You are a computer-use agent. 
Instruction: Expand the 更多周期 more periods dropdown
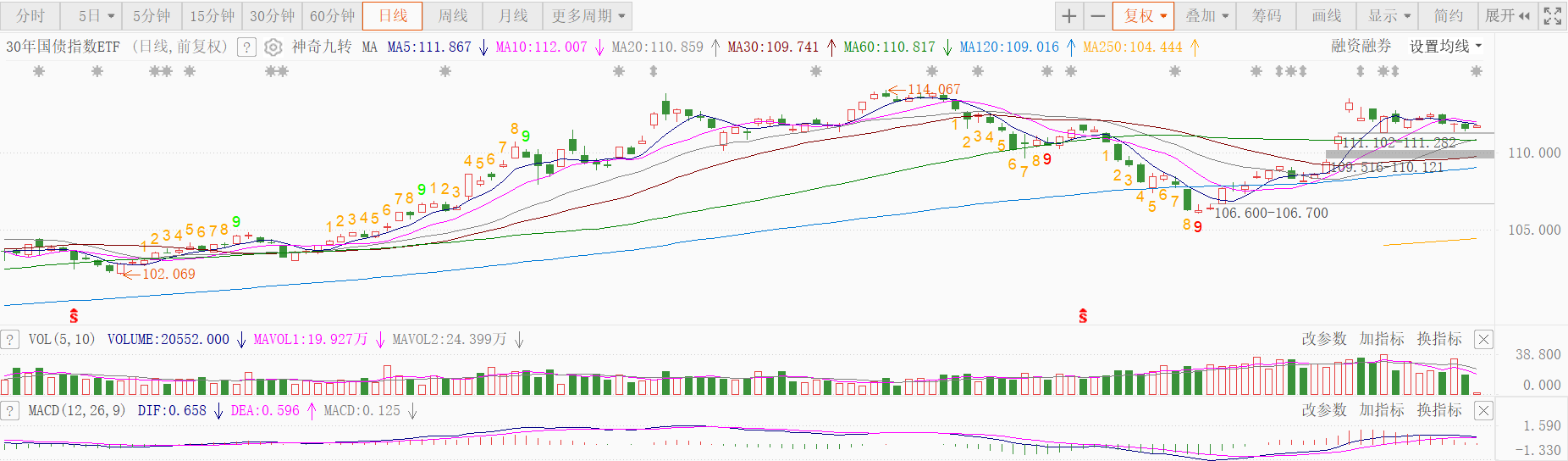588,16
